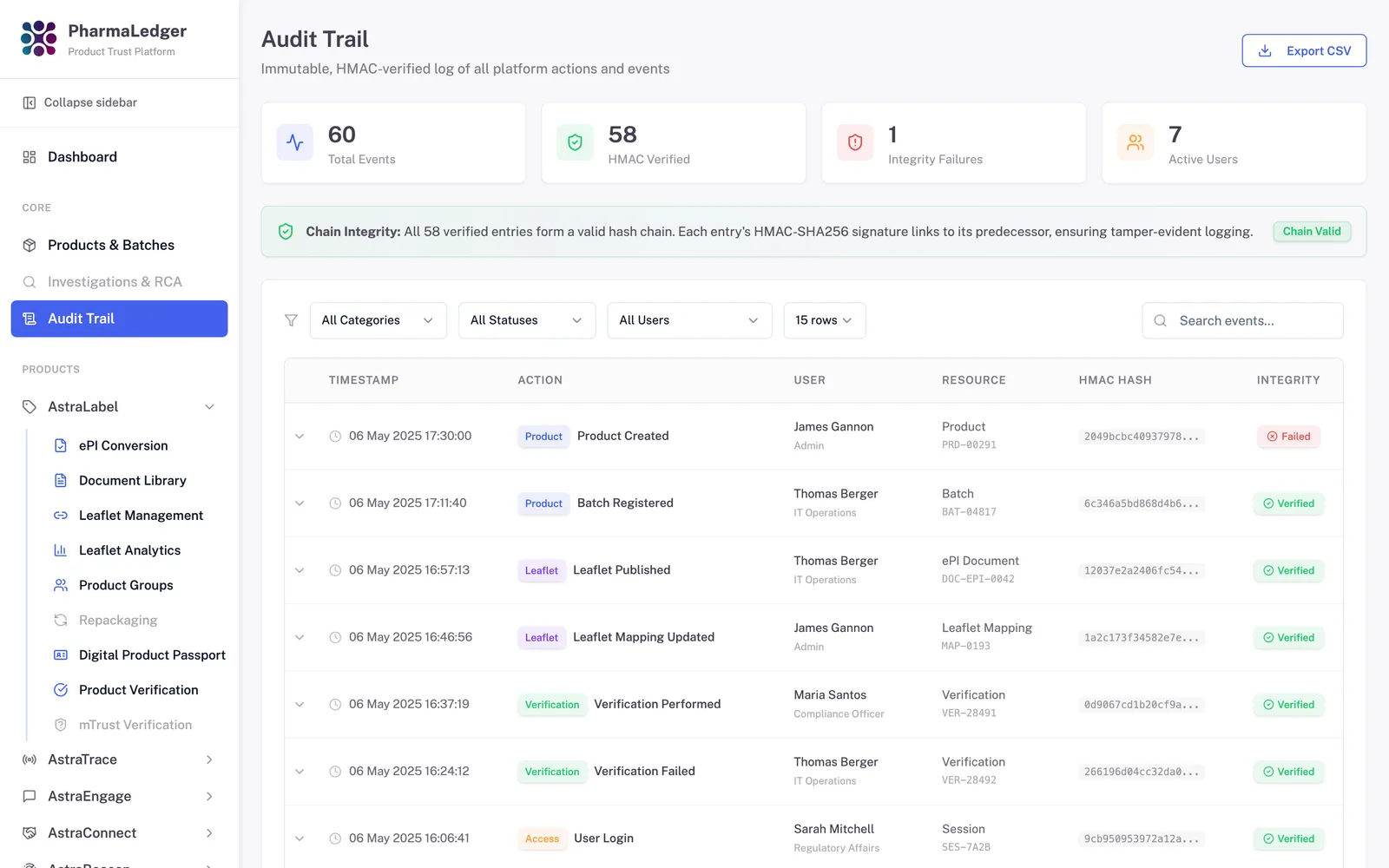1389x868 pixels.
Task: Click the Document Library page icon
Action: 61,480
